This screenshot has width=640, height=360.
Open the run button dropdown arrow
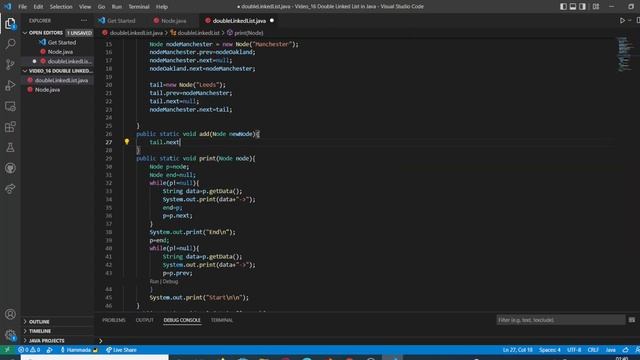(629, 20)
